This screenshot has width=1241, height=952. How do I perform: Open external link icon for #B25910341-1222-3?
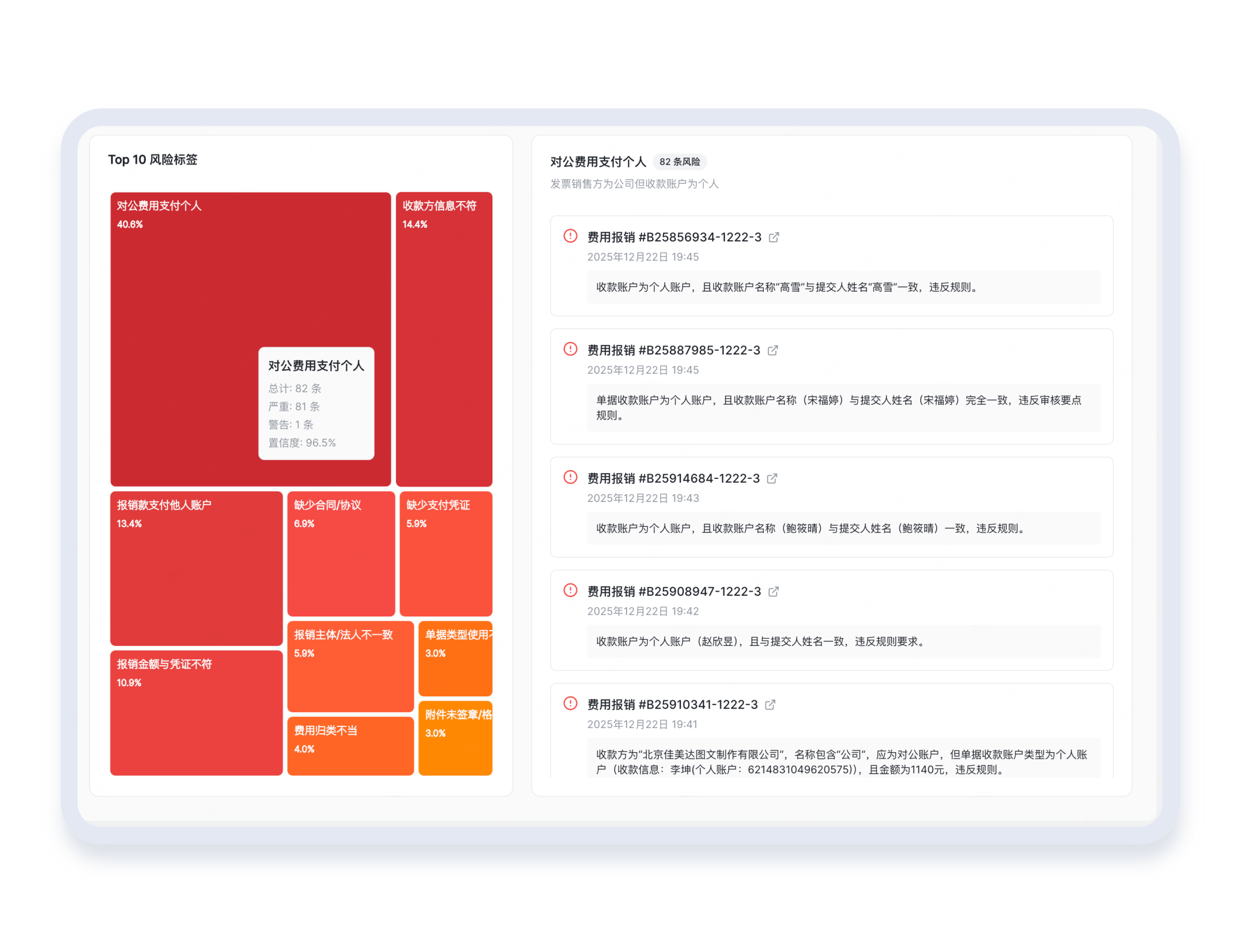[x=770, y=705]
